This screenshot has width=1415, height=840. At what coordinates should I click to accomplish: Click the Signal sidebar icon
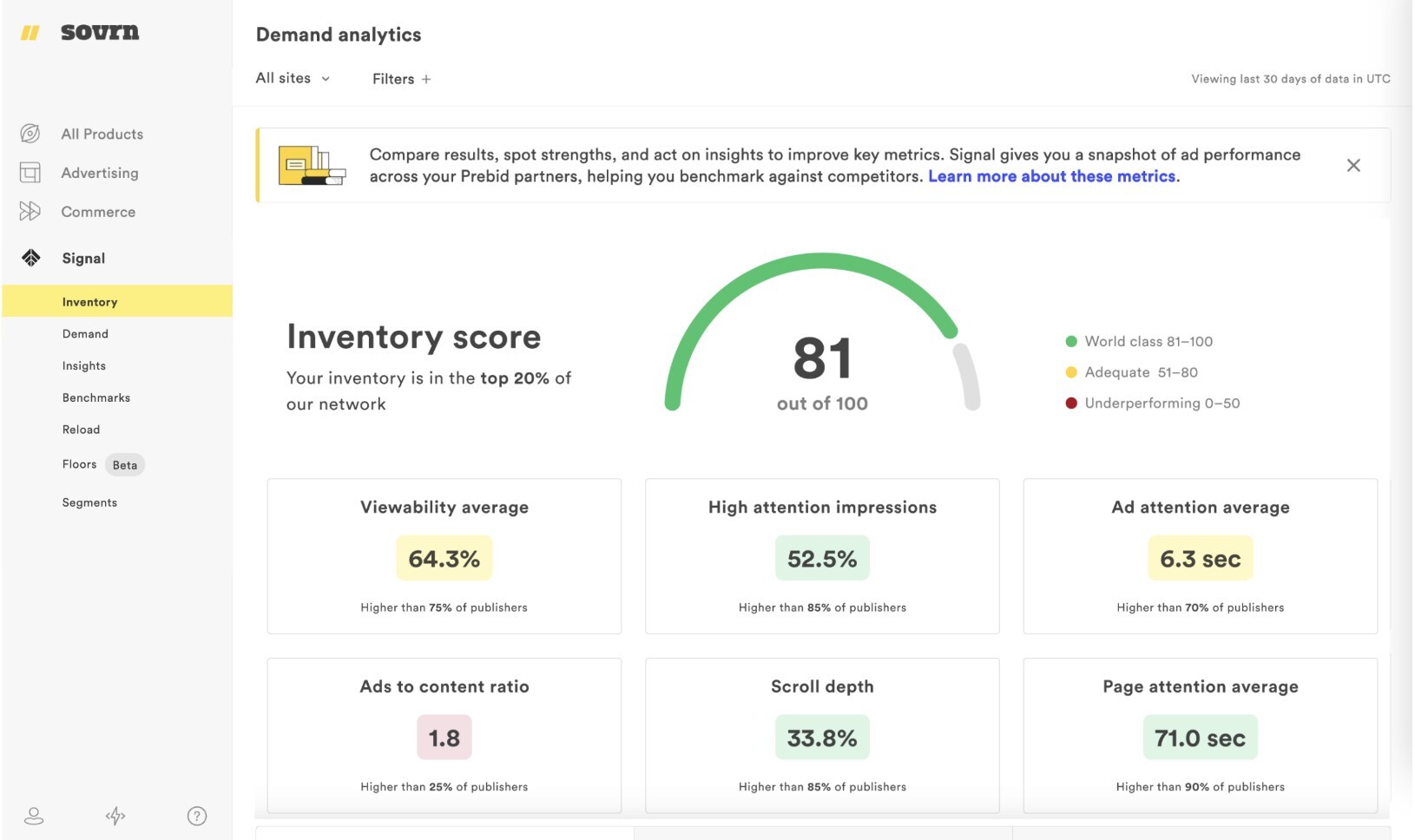[x=31, y=258]
